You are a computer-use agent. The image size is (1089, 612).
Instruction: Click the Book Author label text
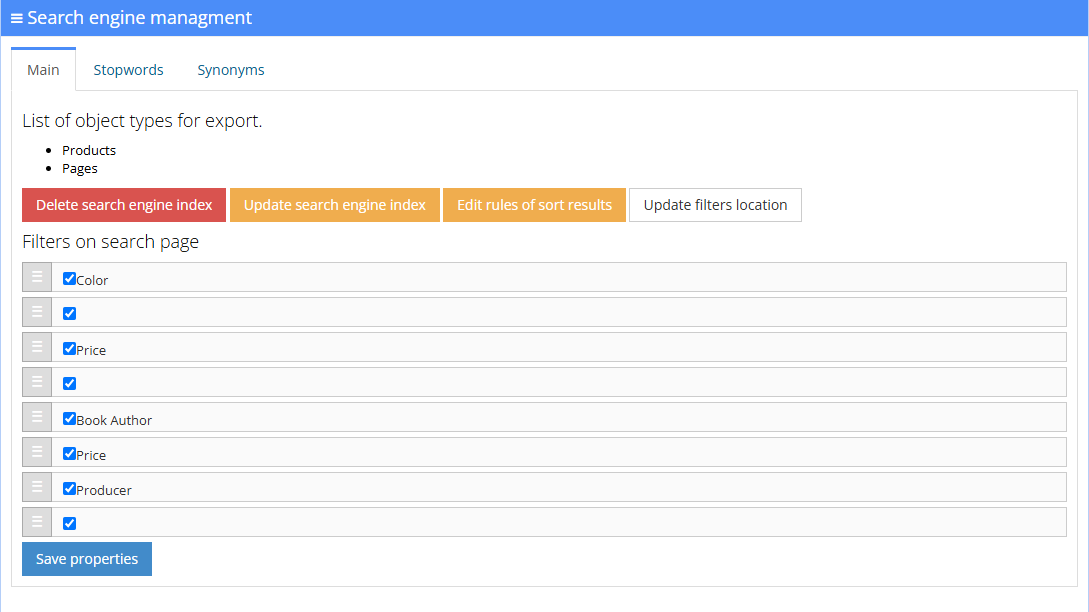[x=114, y=420]
